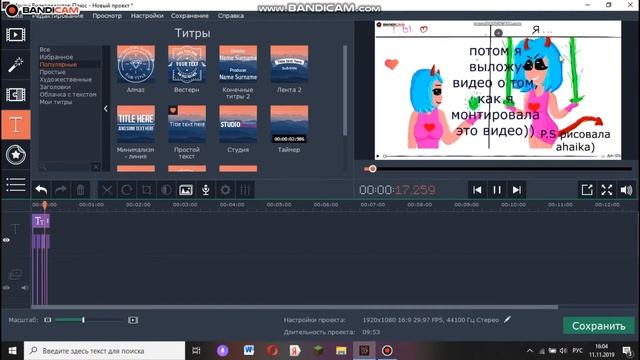Image resolution: width=640 pixels, height=360 pixels.
Task: Select the Заголовки titles category
Action: 55,87
